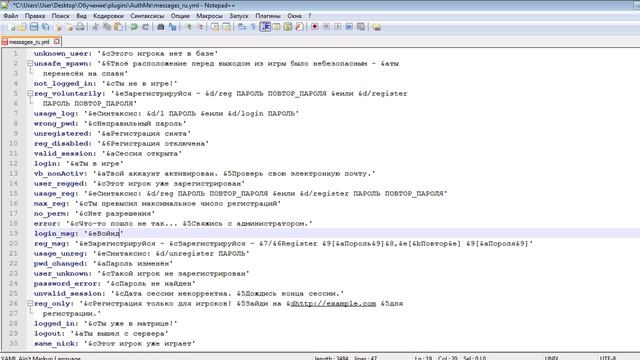Open the Поиск menu
Viewport: 640px width, 360px height.
[60, 16]
